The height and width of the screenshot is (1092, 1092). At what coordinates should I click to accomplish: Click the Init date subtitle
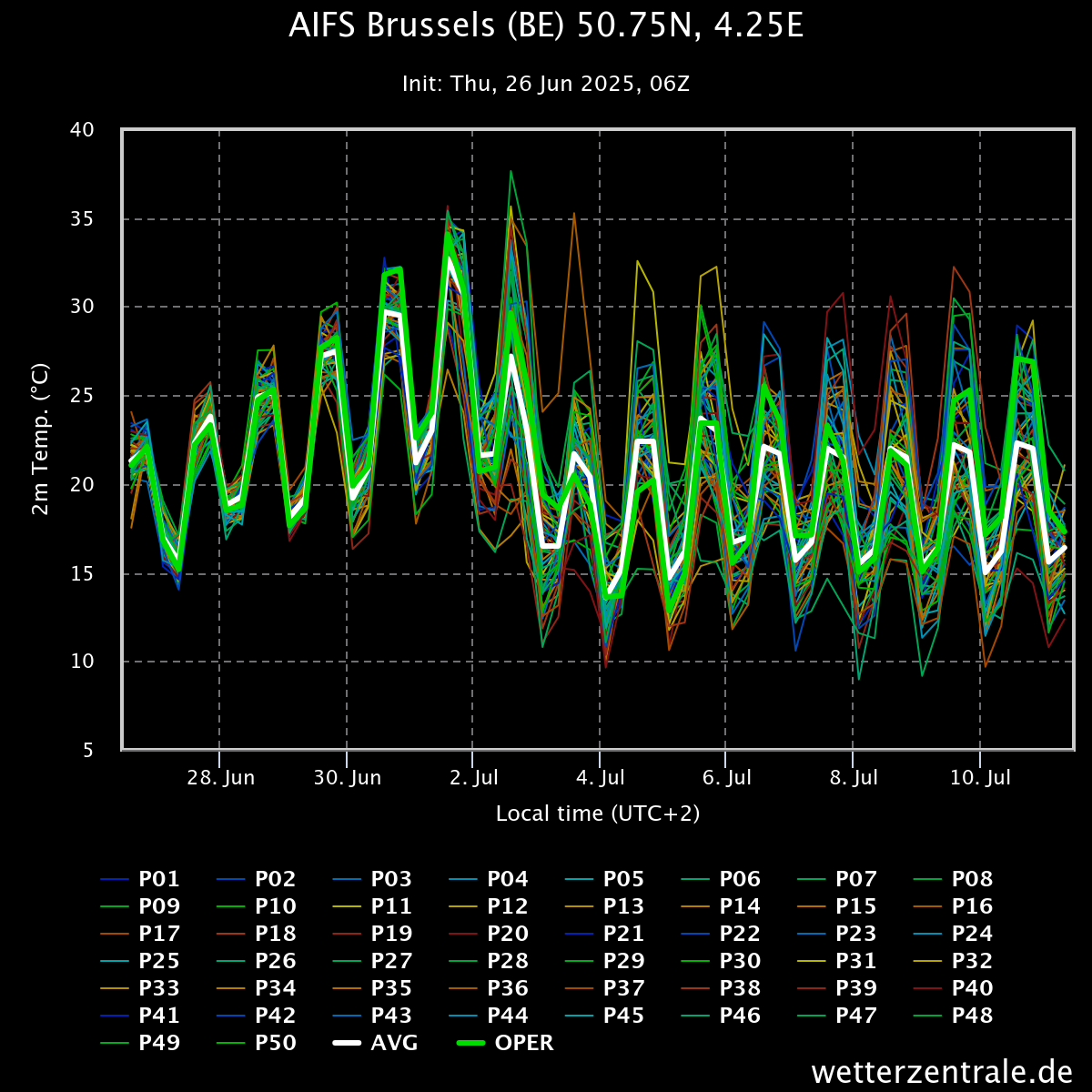coord(546,84)
